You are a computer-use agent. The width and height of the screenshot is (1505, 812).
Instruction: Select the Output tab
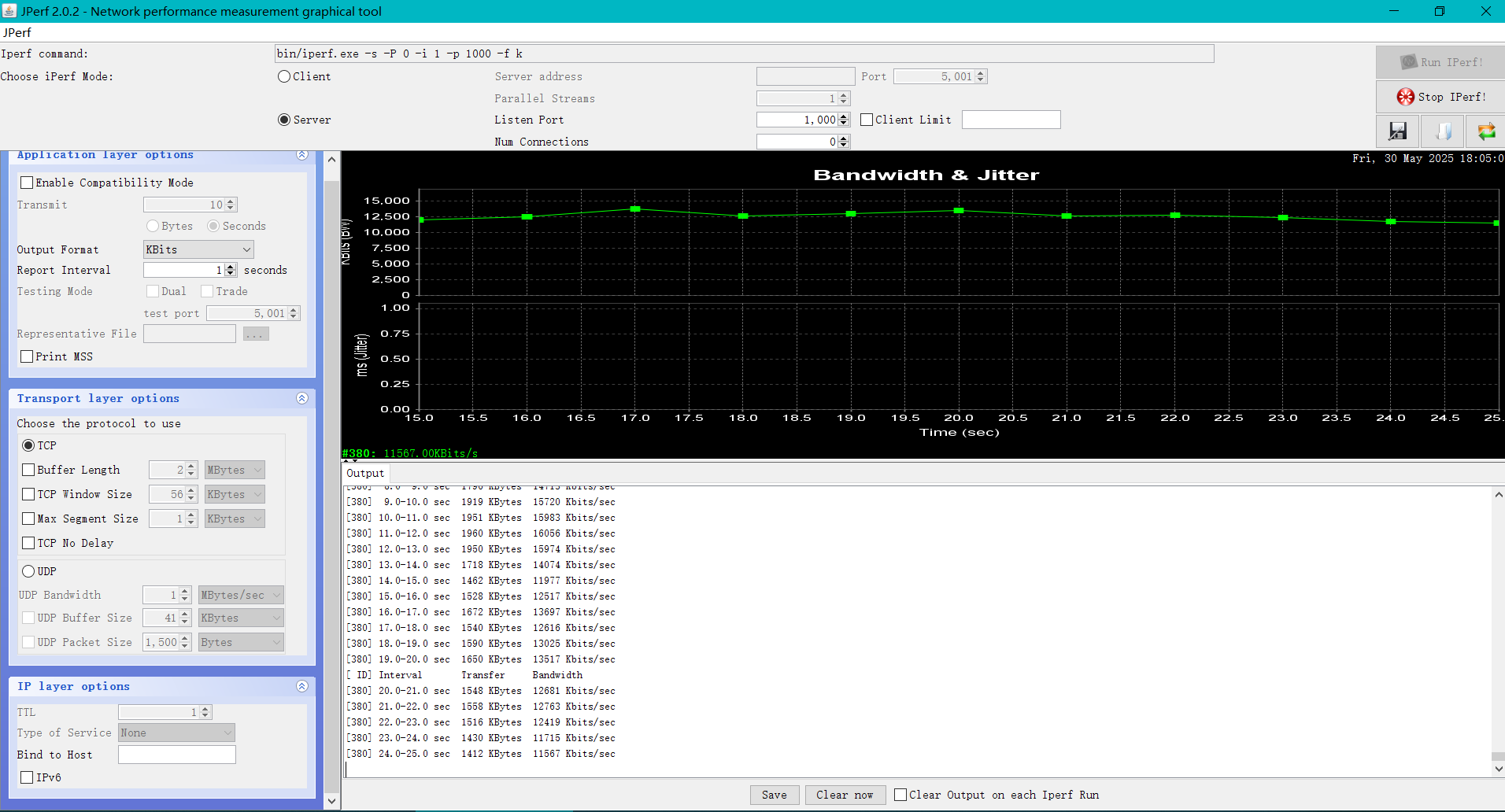click(x=365, y=473)
